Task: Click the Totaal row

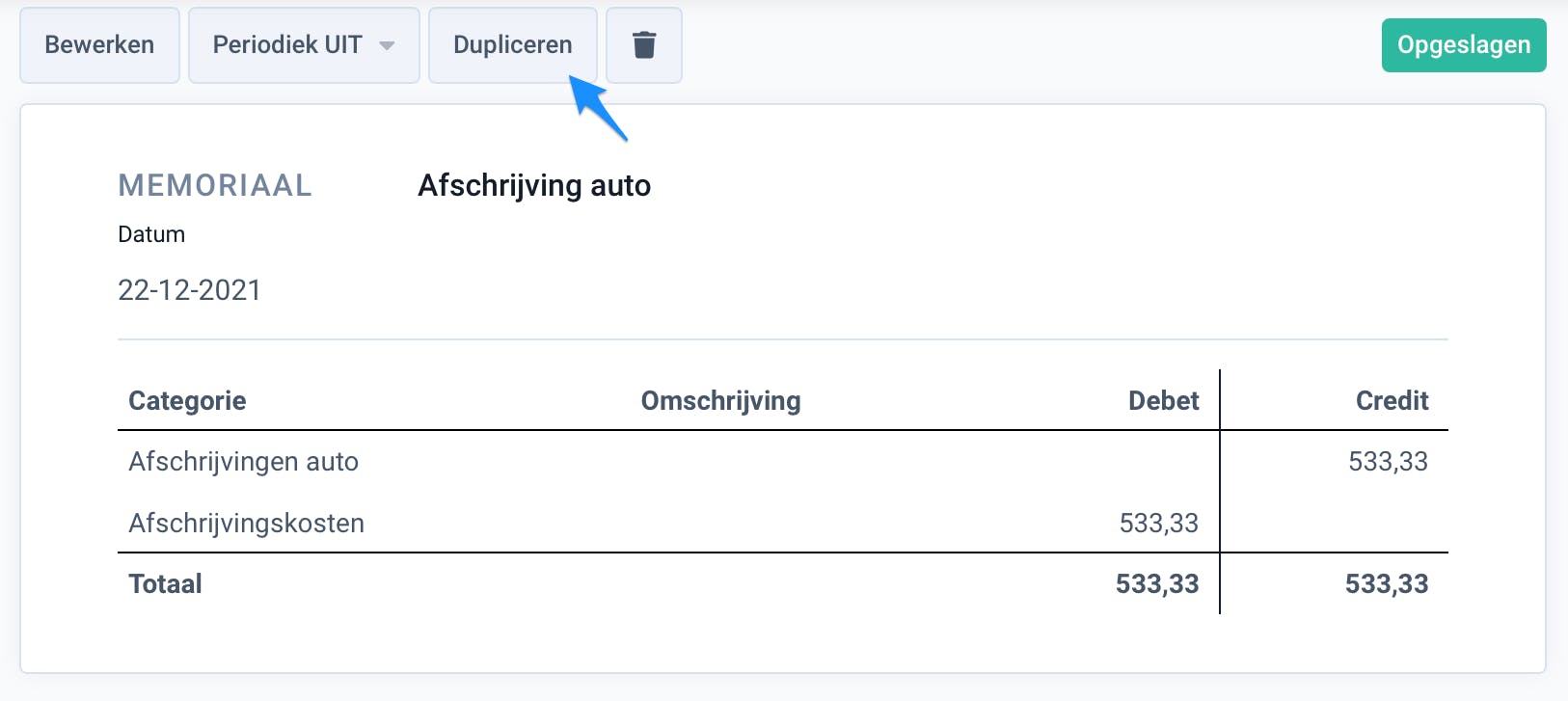Action: point(164,582)
